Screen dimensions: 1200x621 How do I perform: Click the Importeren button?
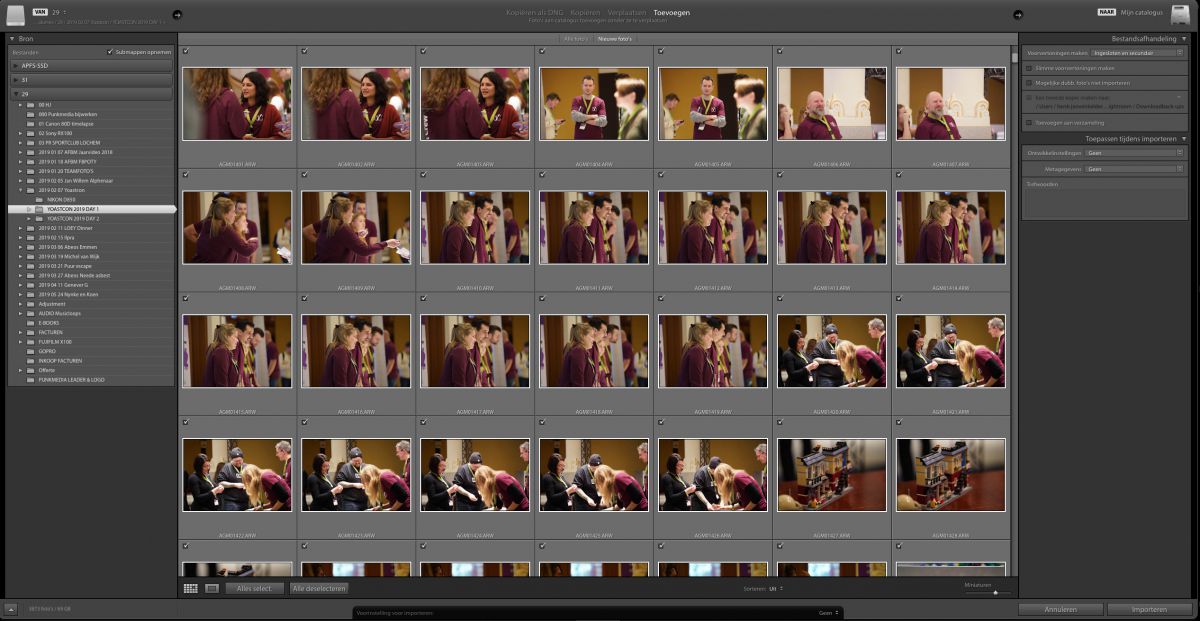pos(1149,609)
